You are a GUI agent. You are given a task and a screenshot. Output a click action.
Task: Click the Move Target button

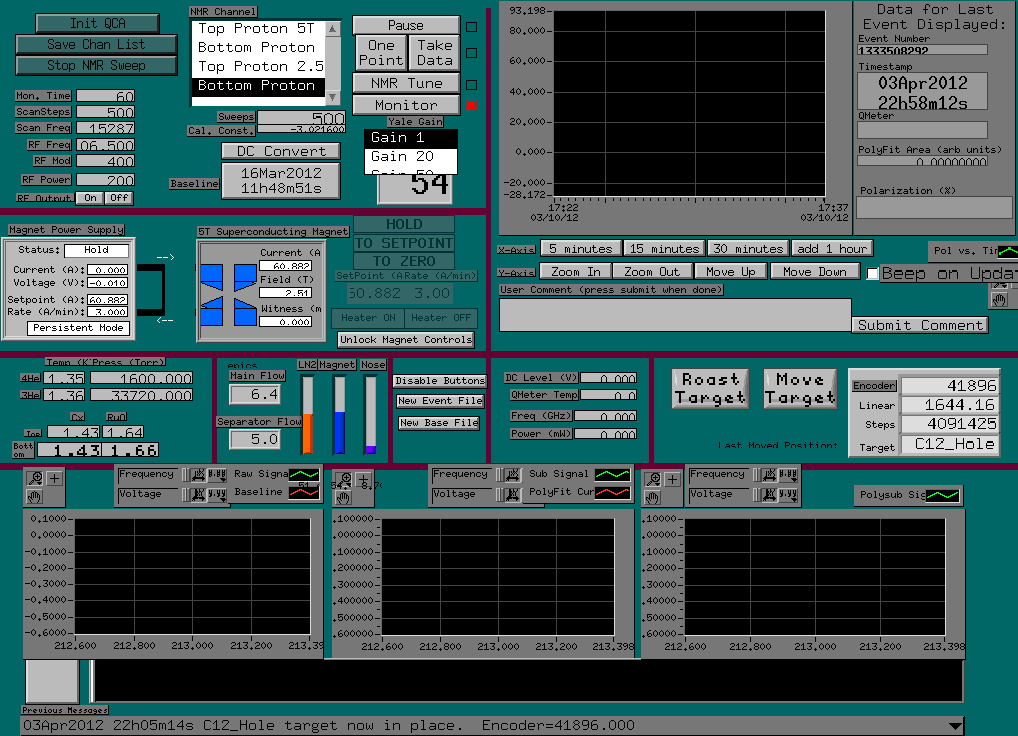[800, 389]
